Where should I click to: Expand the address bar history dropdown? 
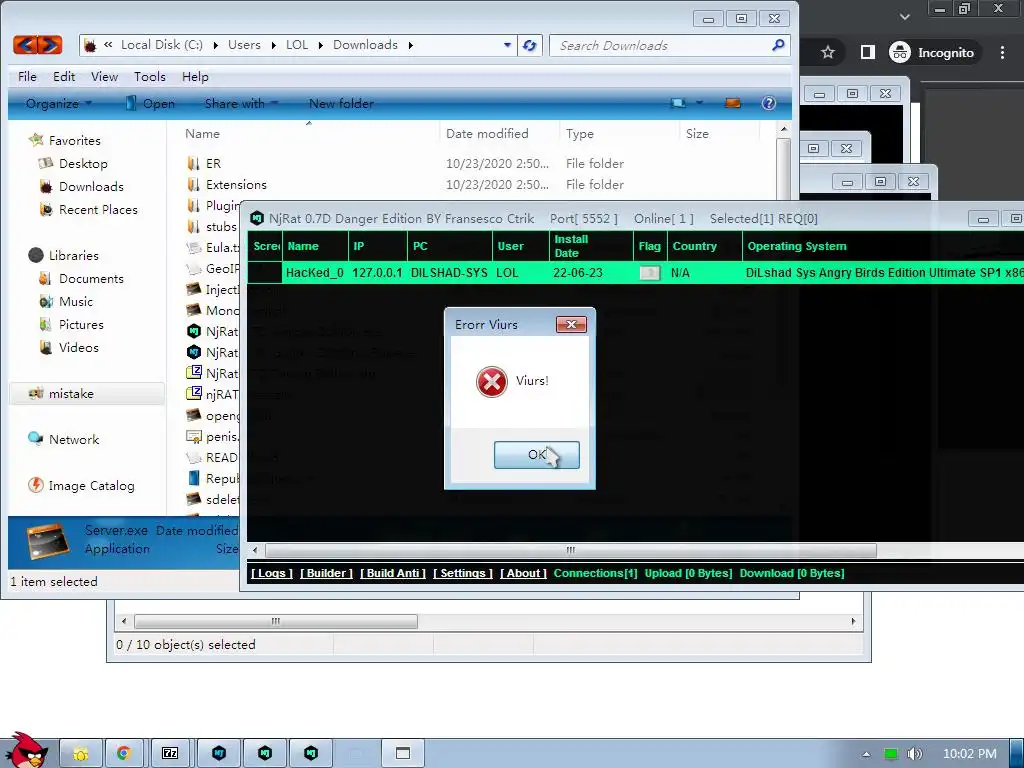pyautogui.click(x=507, y=45)
